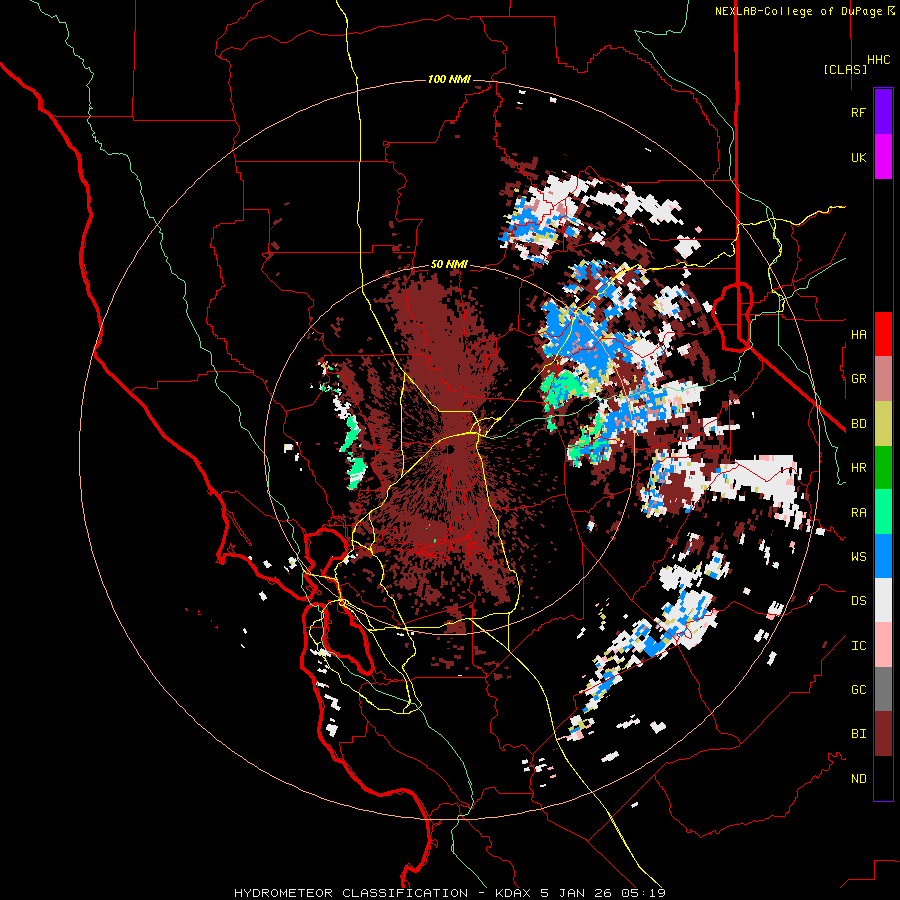
Task: Click the [CLAS] units label
Action: (845, 69)
